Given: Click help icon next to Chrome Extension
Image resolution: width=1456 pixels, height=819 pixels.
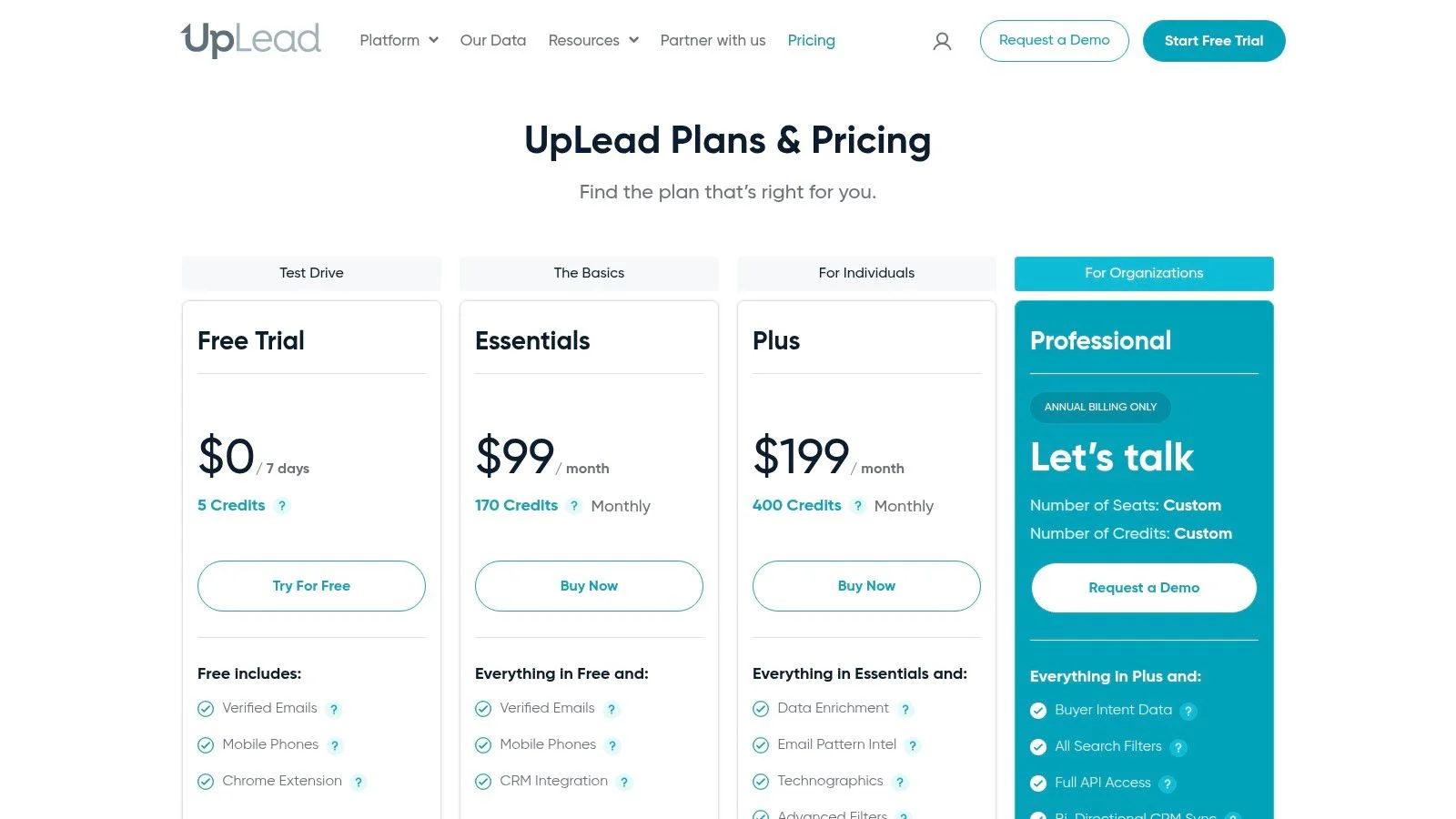Looking at the screenshot, I should click(359, 782).
